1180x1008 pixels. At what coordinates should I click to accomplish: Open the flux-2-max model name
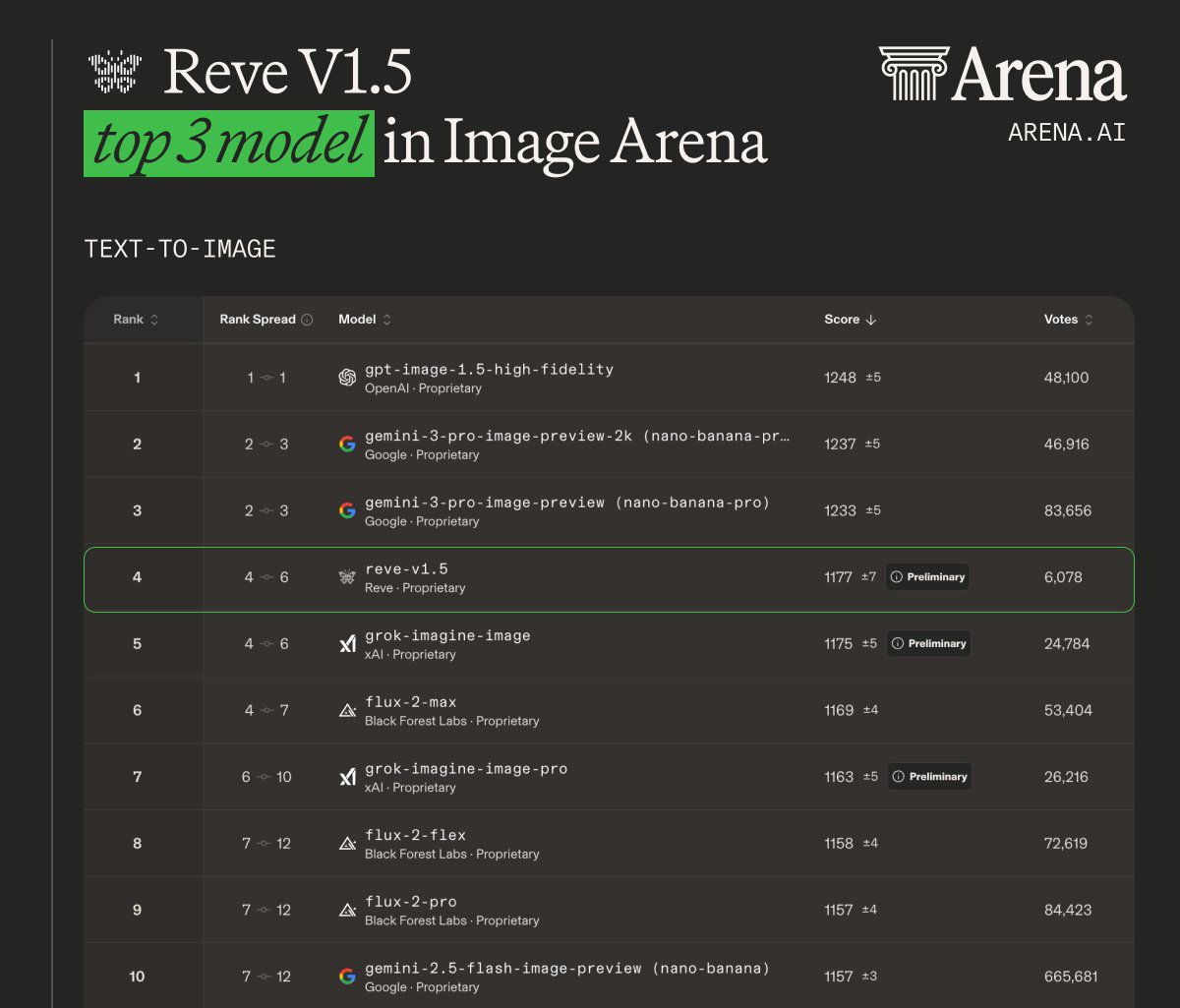click(410, 702)
